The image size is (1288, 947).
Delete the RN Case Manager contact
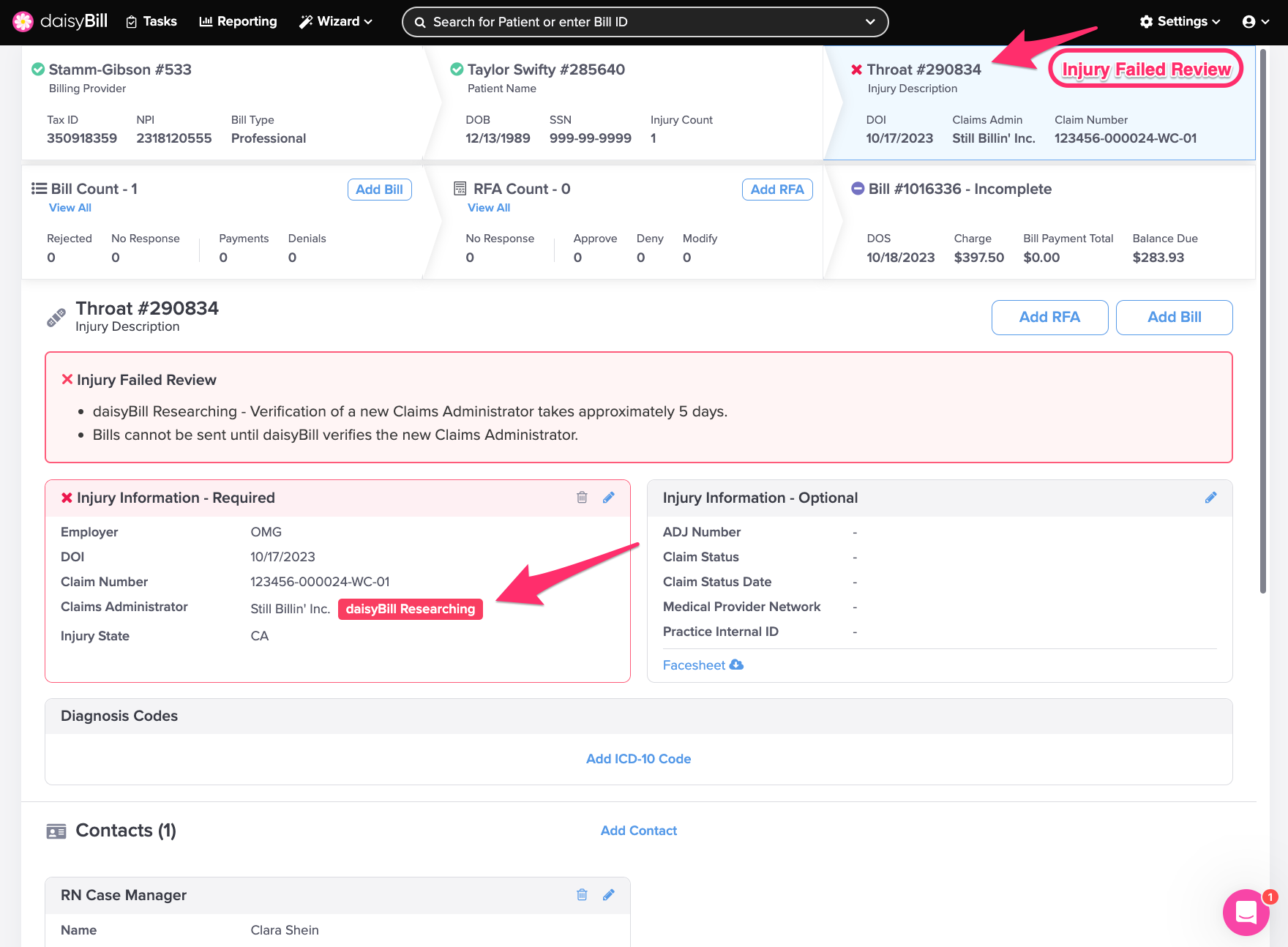tap(582, 894)
